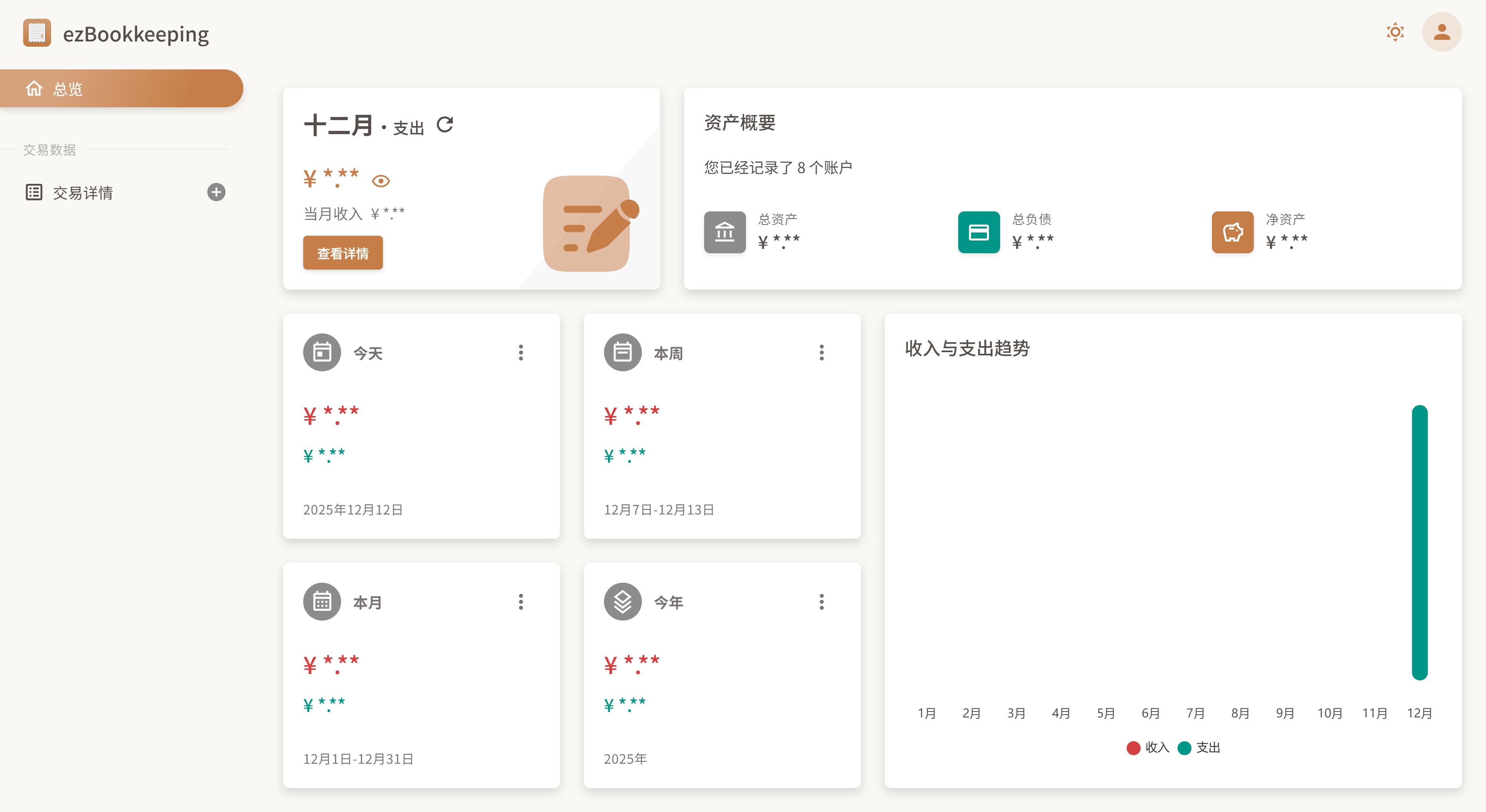The height and width of the screenshot is (812, 1486).
Task: Click the bank icon for 总资产
Action: pos(724,233)
